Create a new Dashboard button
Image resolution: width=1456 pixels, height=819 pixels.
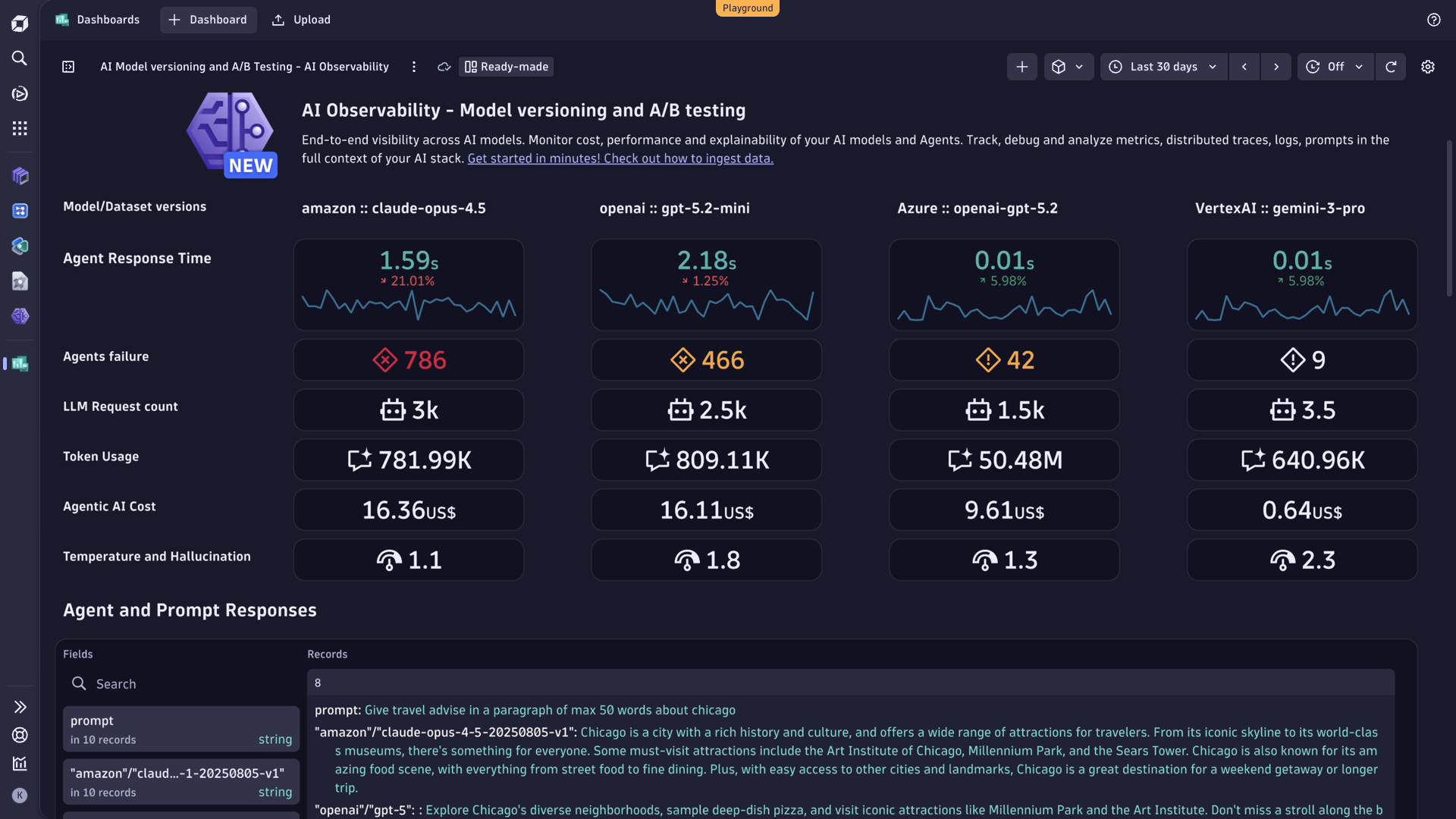tap(208, 20)
